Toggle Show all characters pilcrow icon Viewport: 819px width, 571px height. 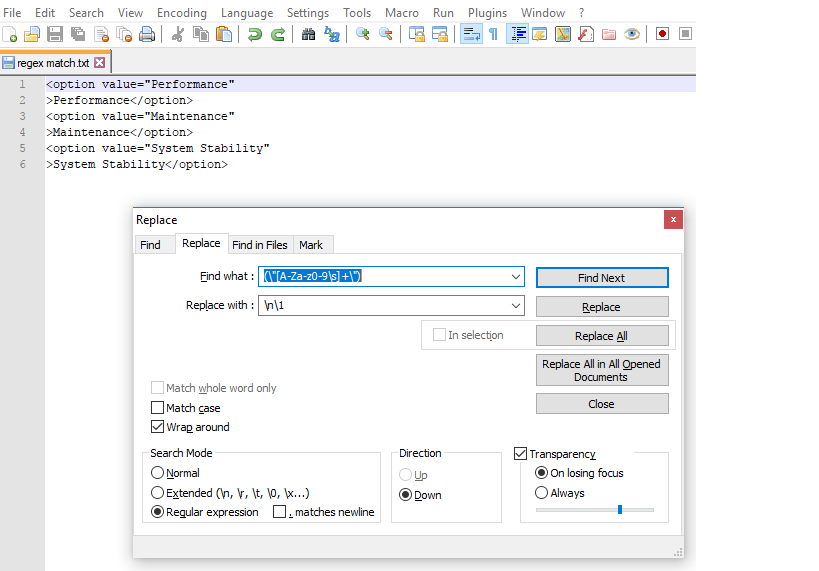[x=494, y=34]
